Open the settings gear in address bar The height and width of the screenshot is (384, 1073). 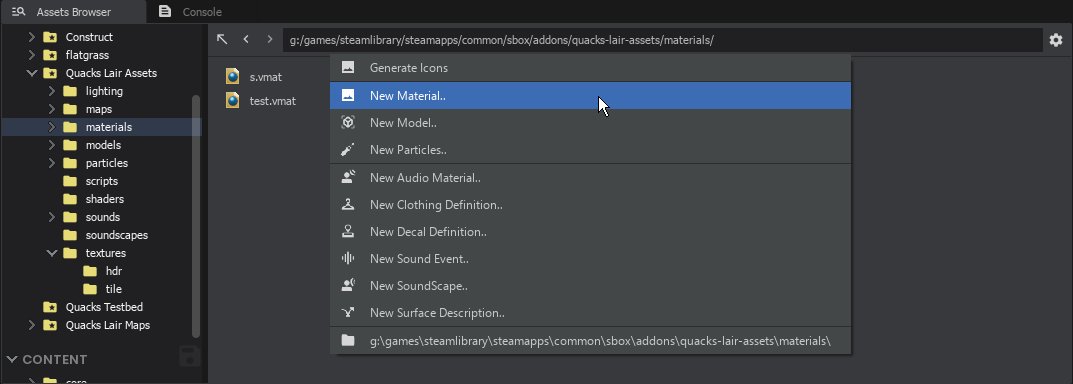tap(1056, 40)
